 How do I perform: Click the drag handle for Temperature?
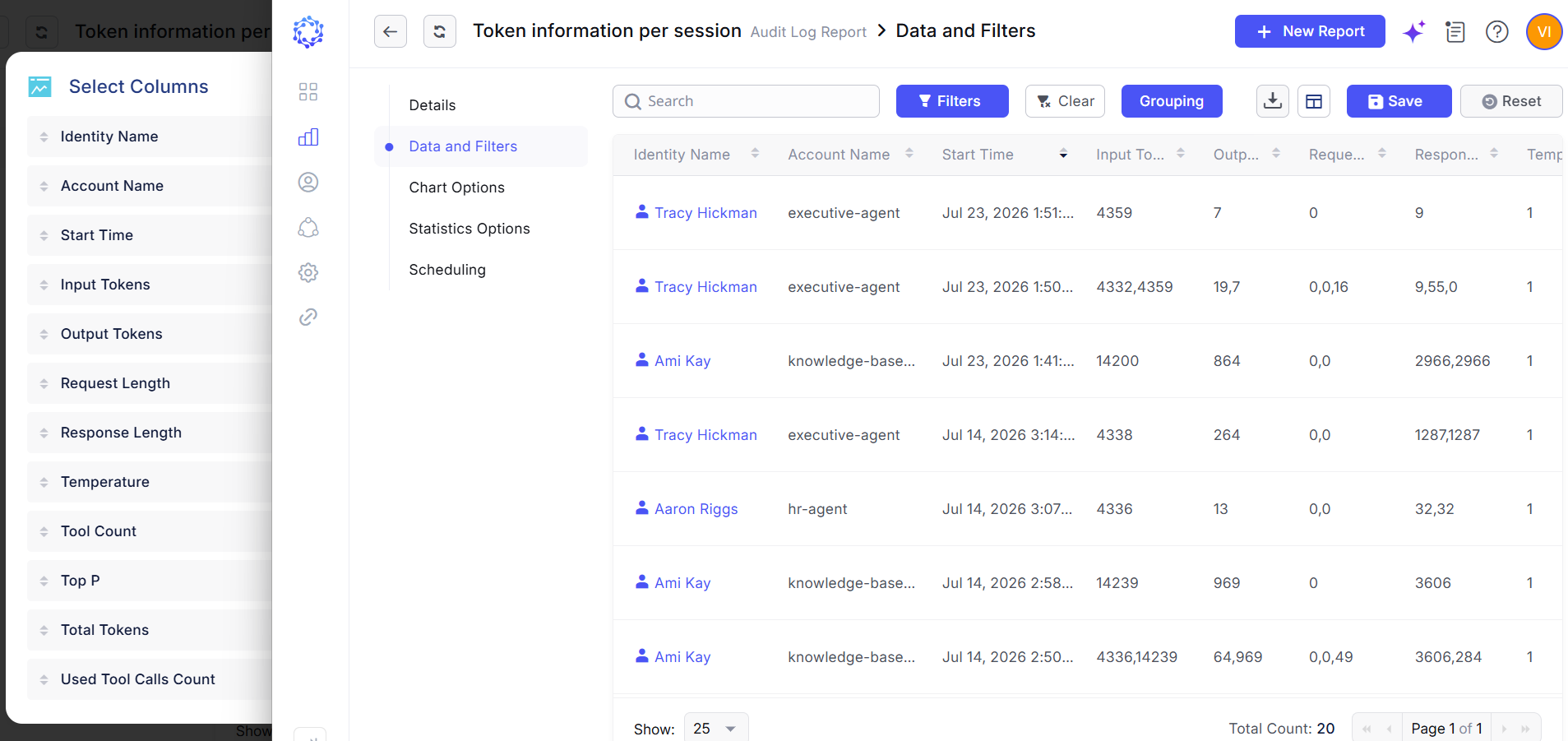coord(44,482)
